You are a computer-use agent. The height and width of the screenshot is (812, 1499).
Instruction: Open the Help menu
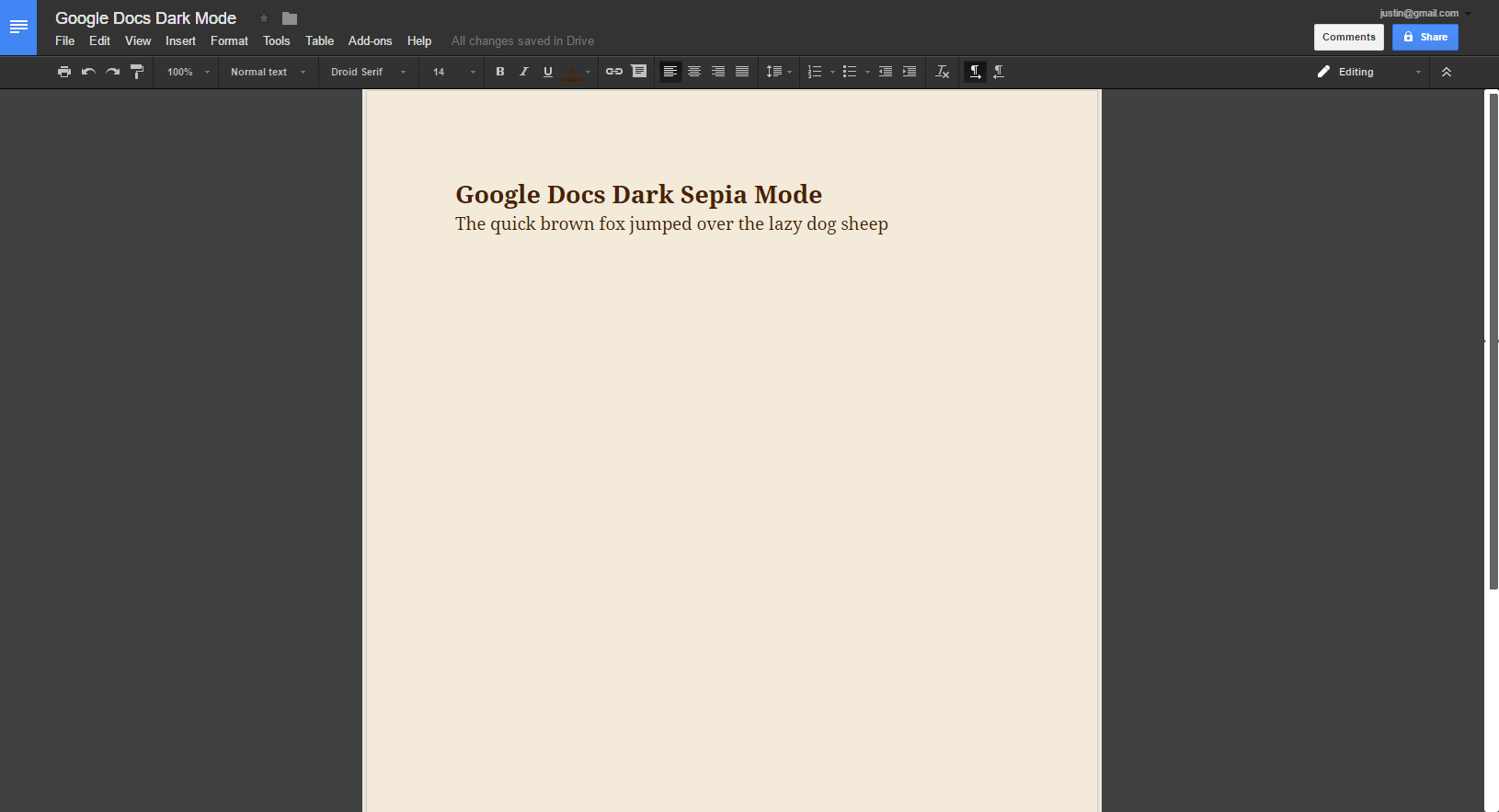pyautogui.click(x=419, y=41)
